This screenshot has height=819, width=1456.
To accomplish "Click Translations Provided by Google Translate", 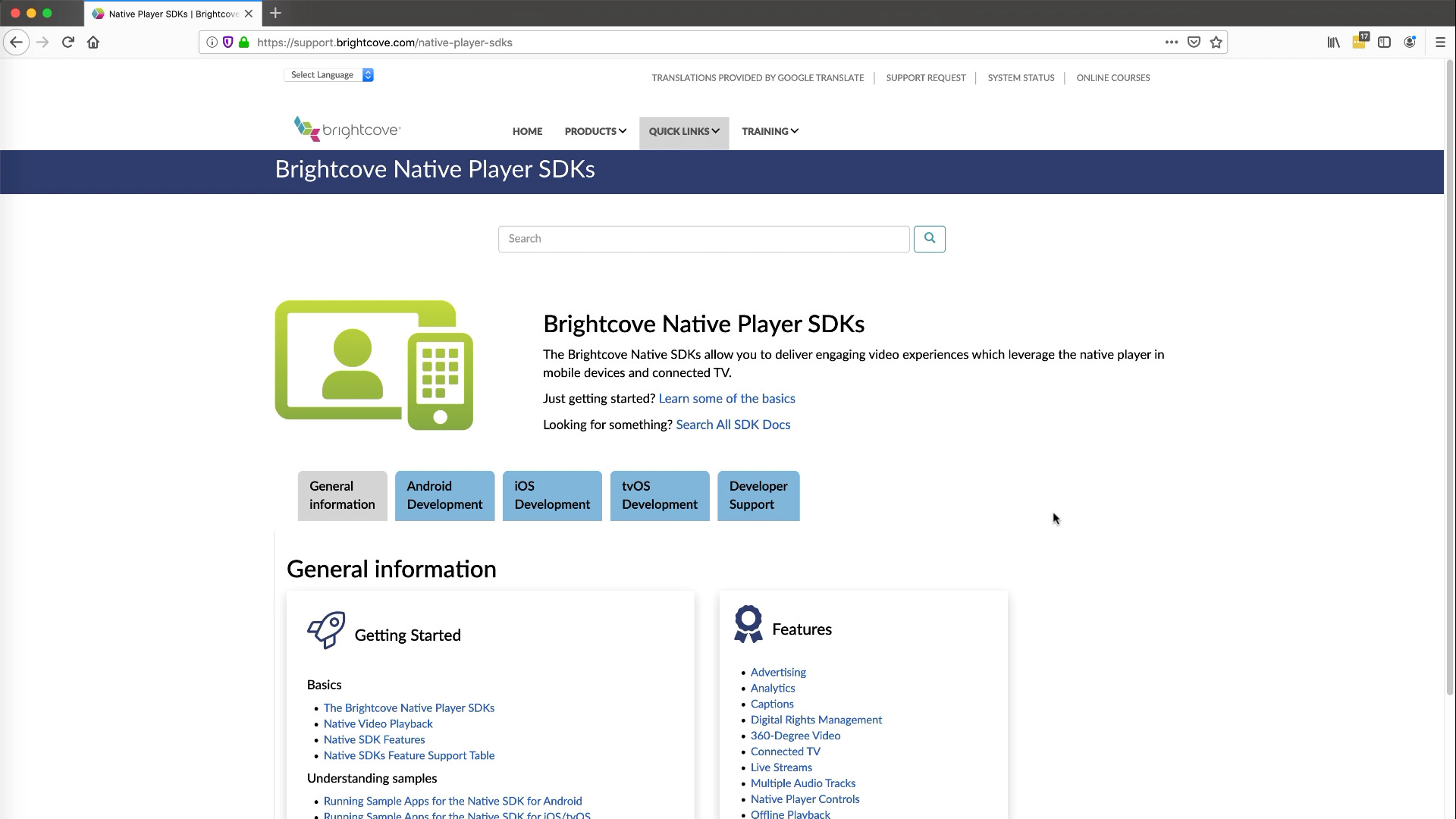I will [758, 78].
